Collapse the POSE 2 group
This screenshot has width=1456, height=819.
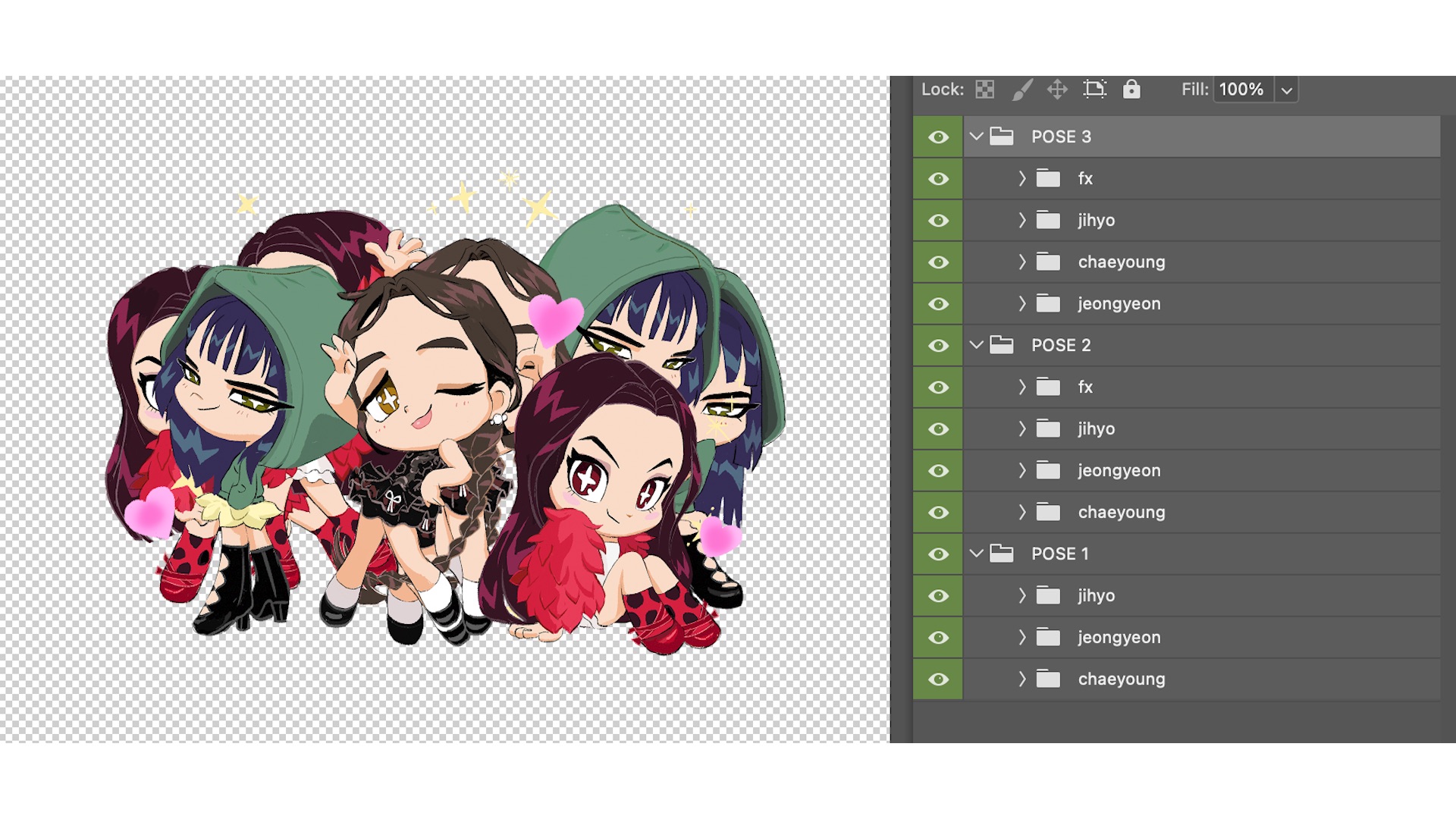point(977,345)
